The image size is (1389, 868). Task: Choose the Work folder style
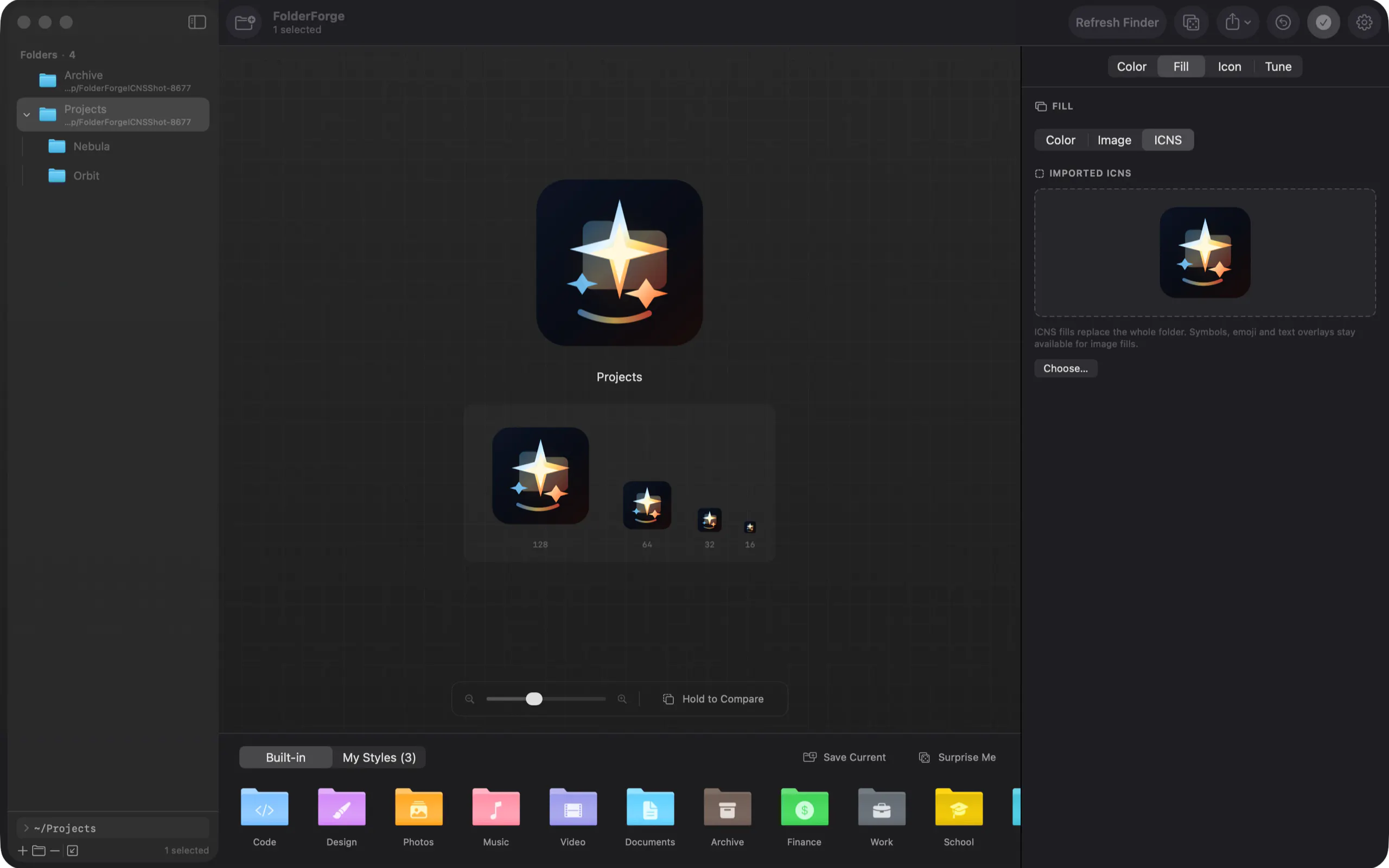[882, 817]
